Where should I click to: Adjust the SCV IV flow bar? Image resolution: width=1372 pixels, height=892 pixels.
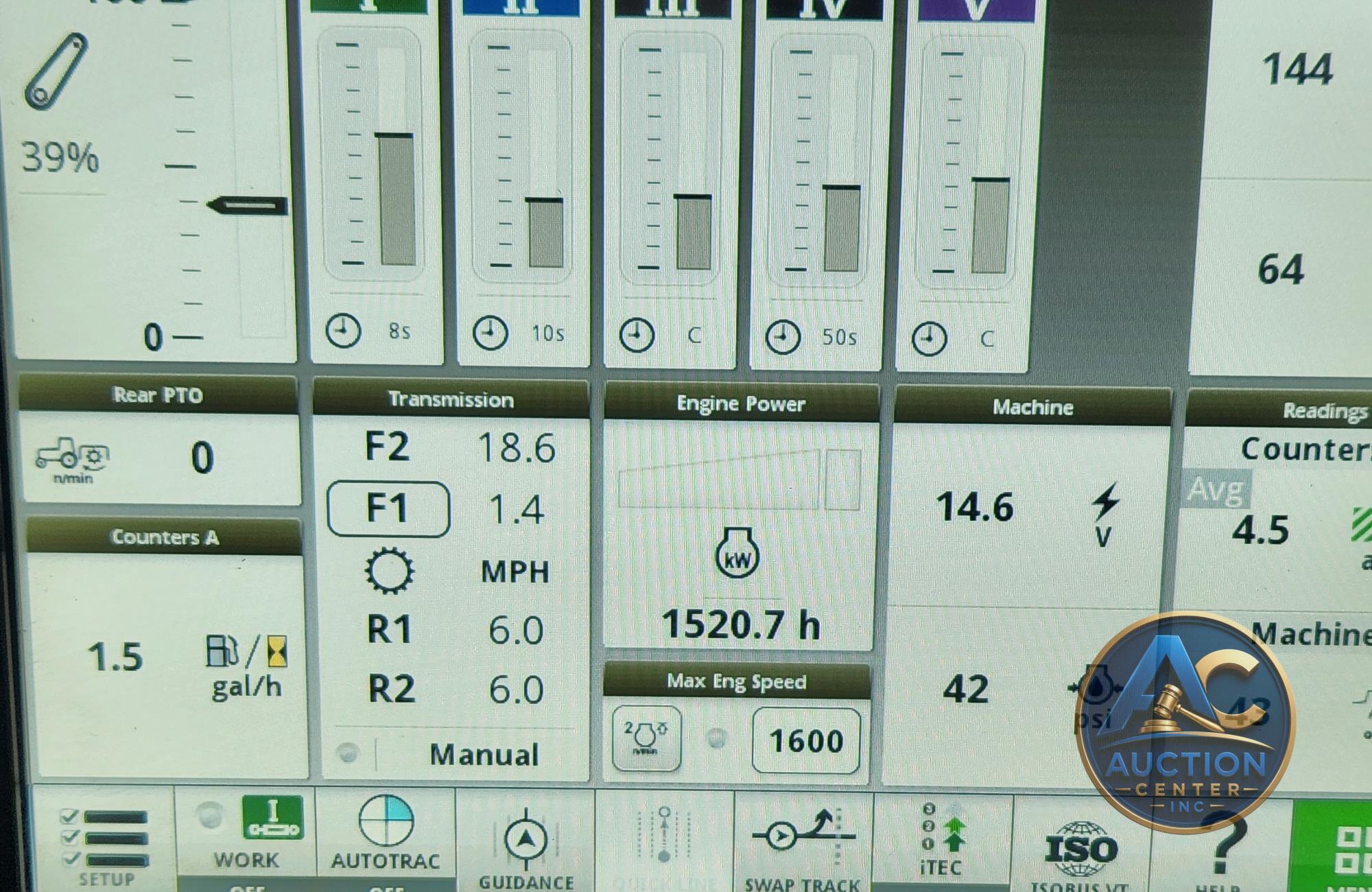coord(842,228)
